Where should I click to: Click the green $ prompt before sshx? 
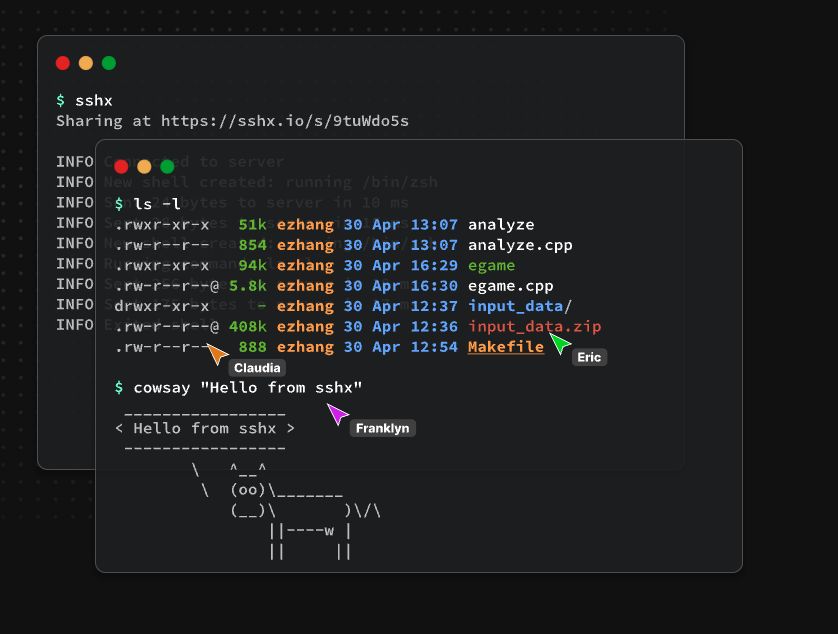point(60,100)
